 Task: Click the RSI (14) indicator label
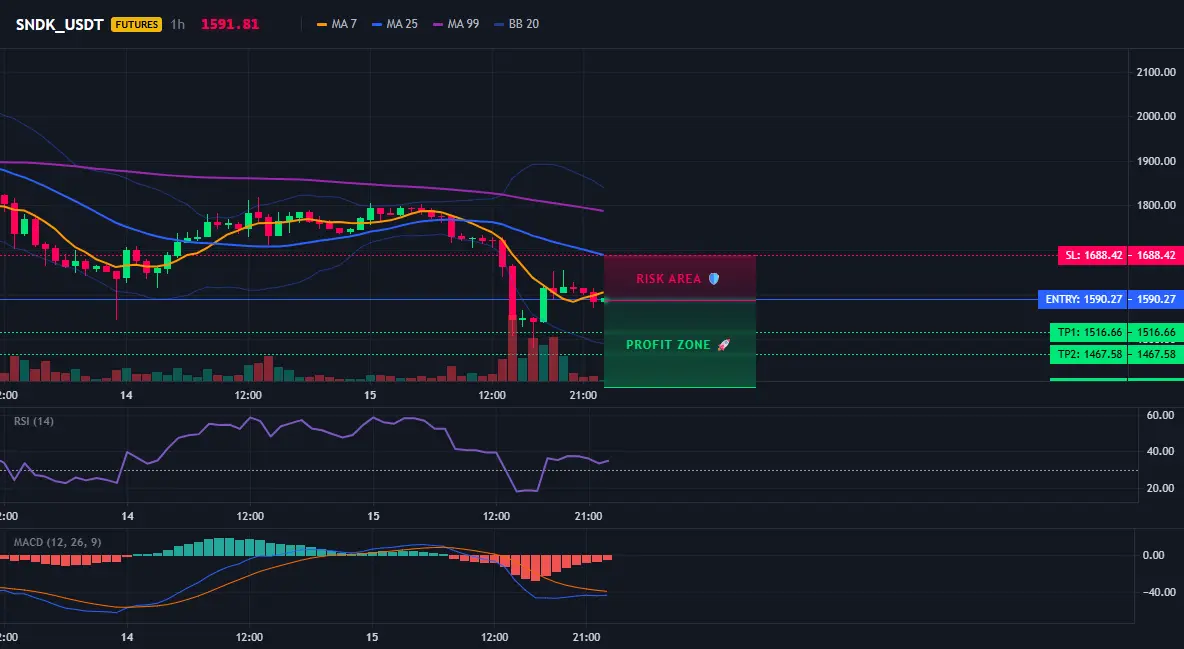pos(34,421)
